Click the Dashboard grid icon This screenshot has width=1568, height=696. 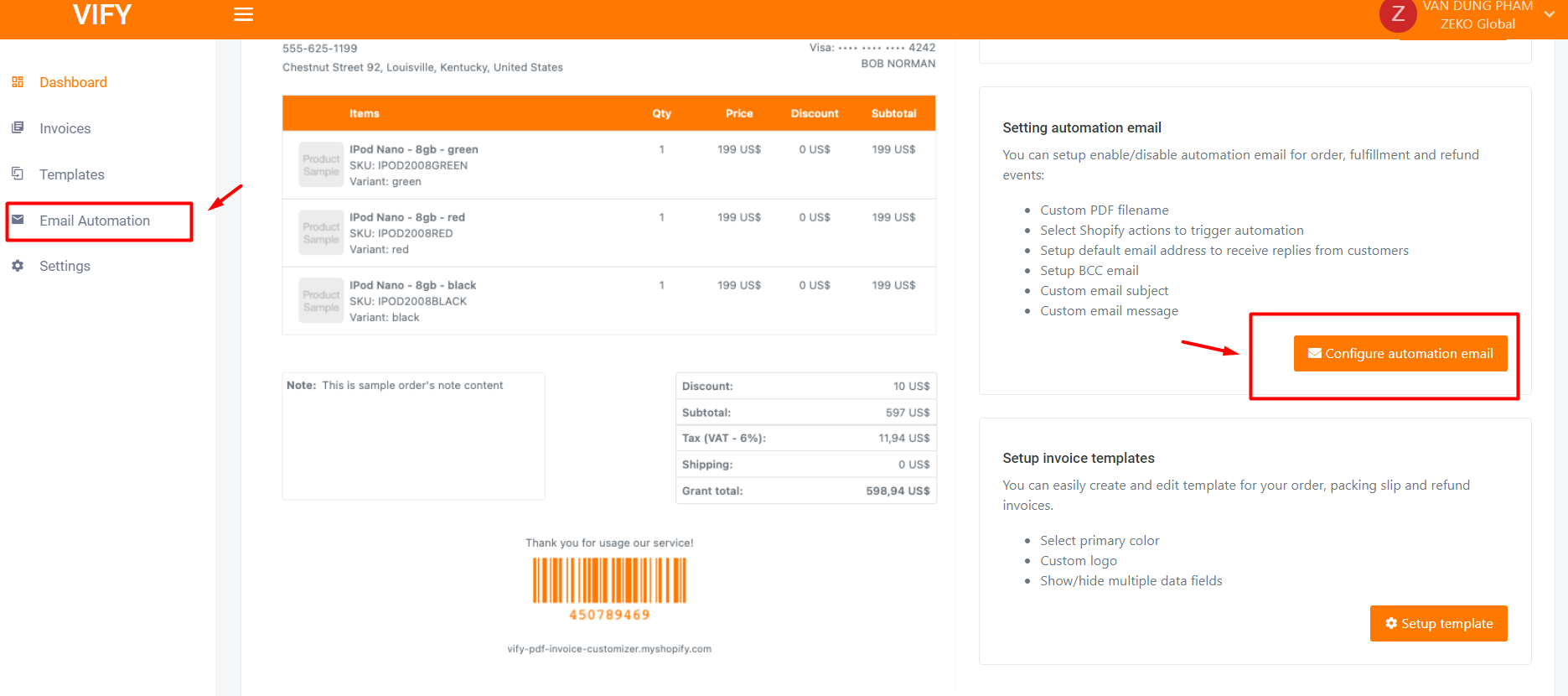(18, 82)
